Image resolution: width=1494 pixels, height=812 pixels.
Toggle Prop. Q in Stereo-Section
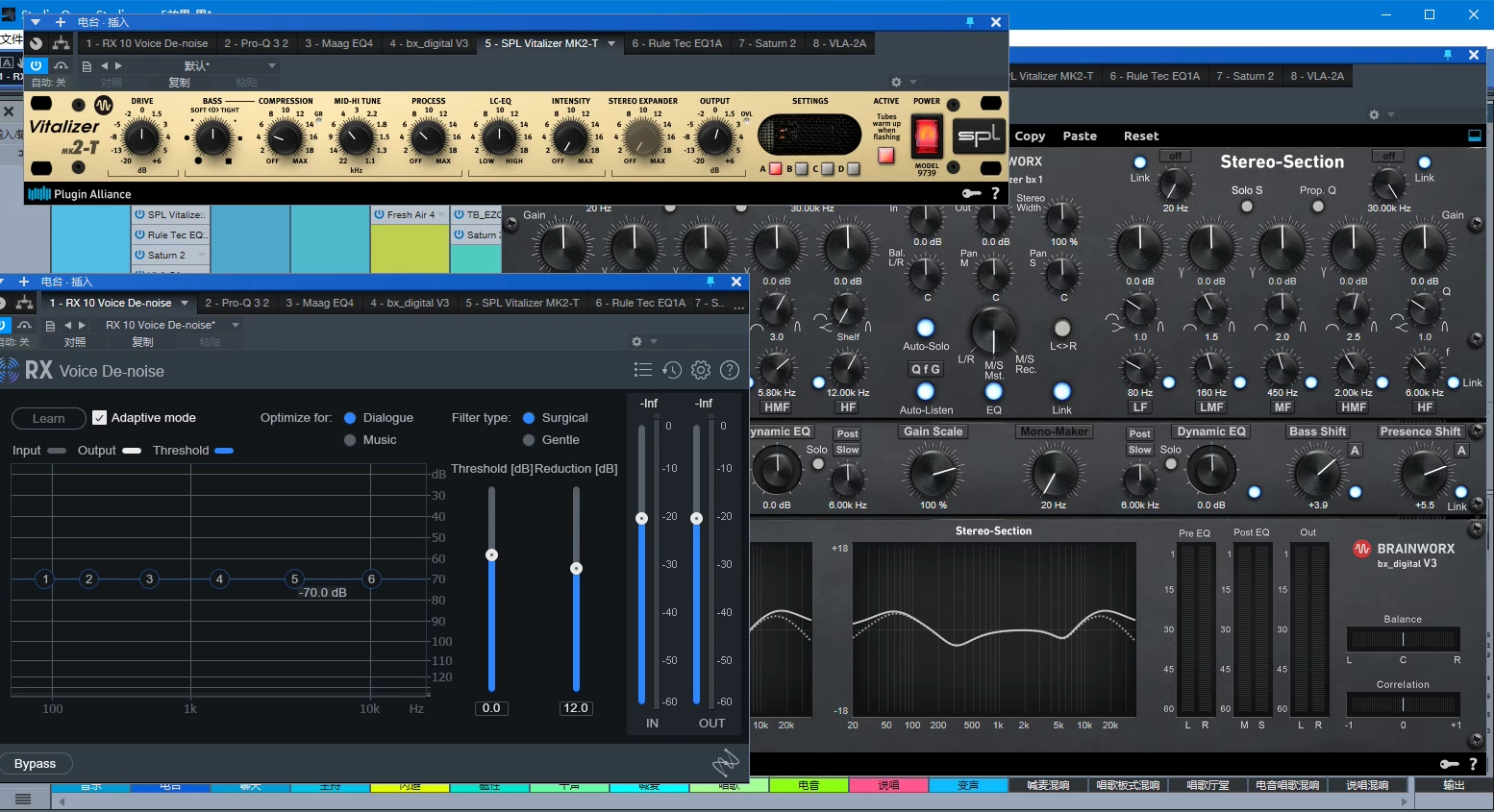click(1318, 207)
